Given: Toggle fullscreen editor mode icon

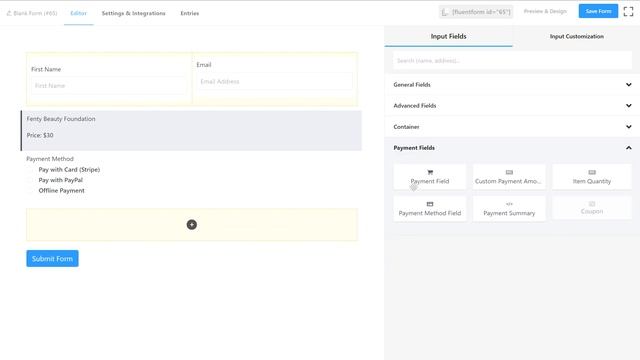Looking at the screenshot, I should coord(628,11).
